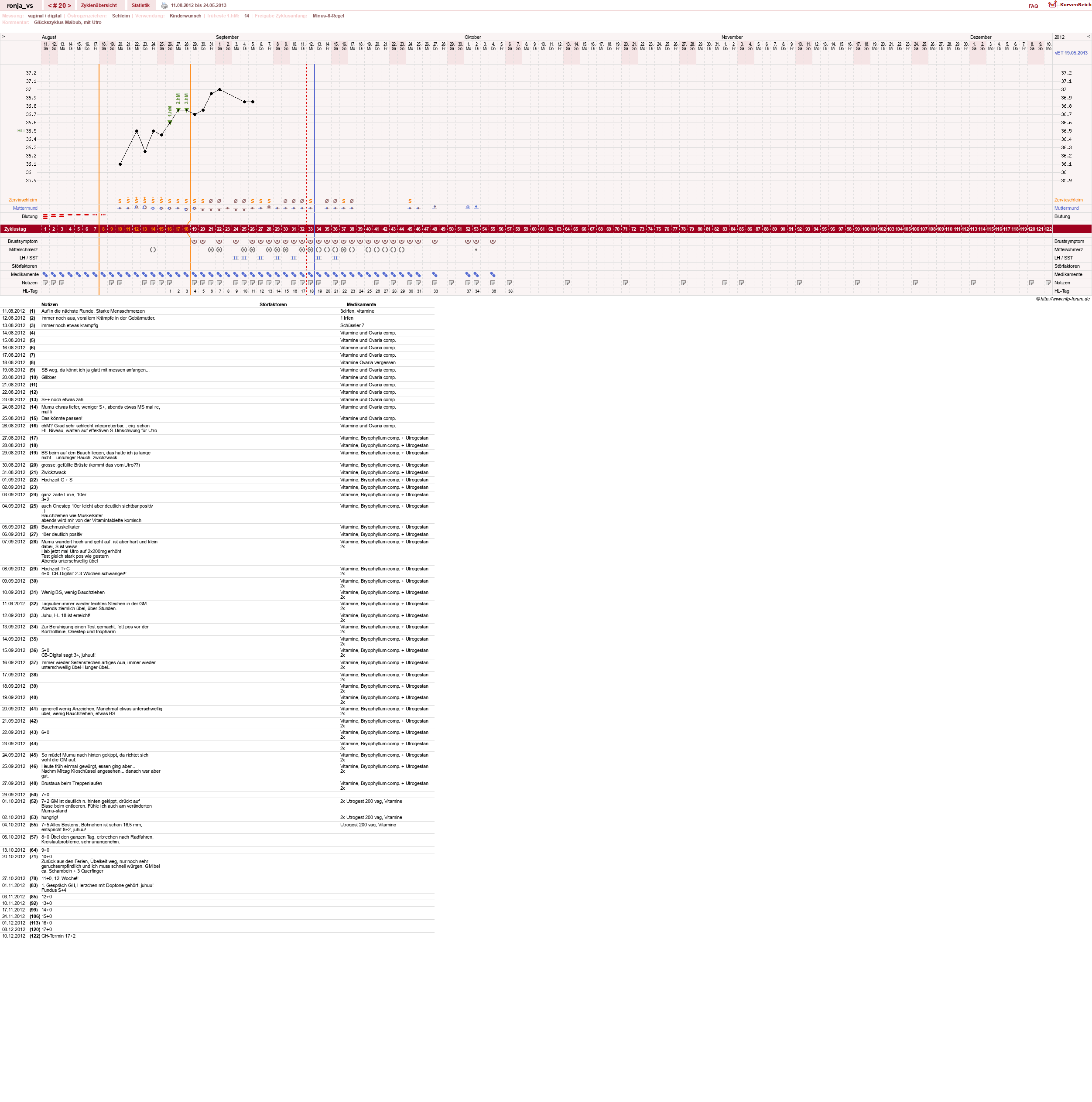Click the 'Minus-8-Regel' value in the header
1092x1102 pixels.
coord(328,16)
